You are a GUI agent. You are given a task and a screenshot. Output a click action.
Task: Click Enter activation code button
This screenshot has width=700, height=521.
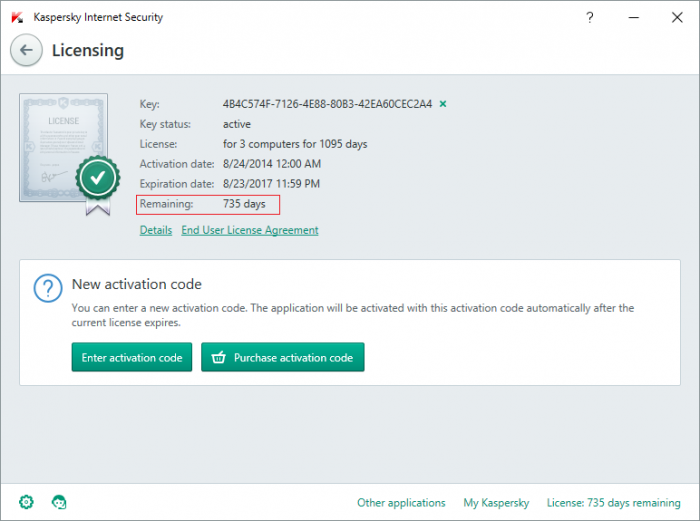[132, 357]
